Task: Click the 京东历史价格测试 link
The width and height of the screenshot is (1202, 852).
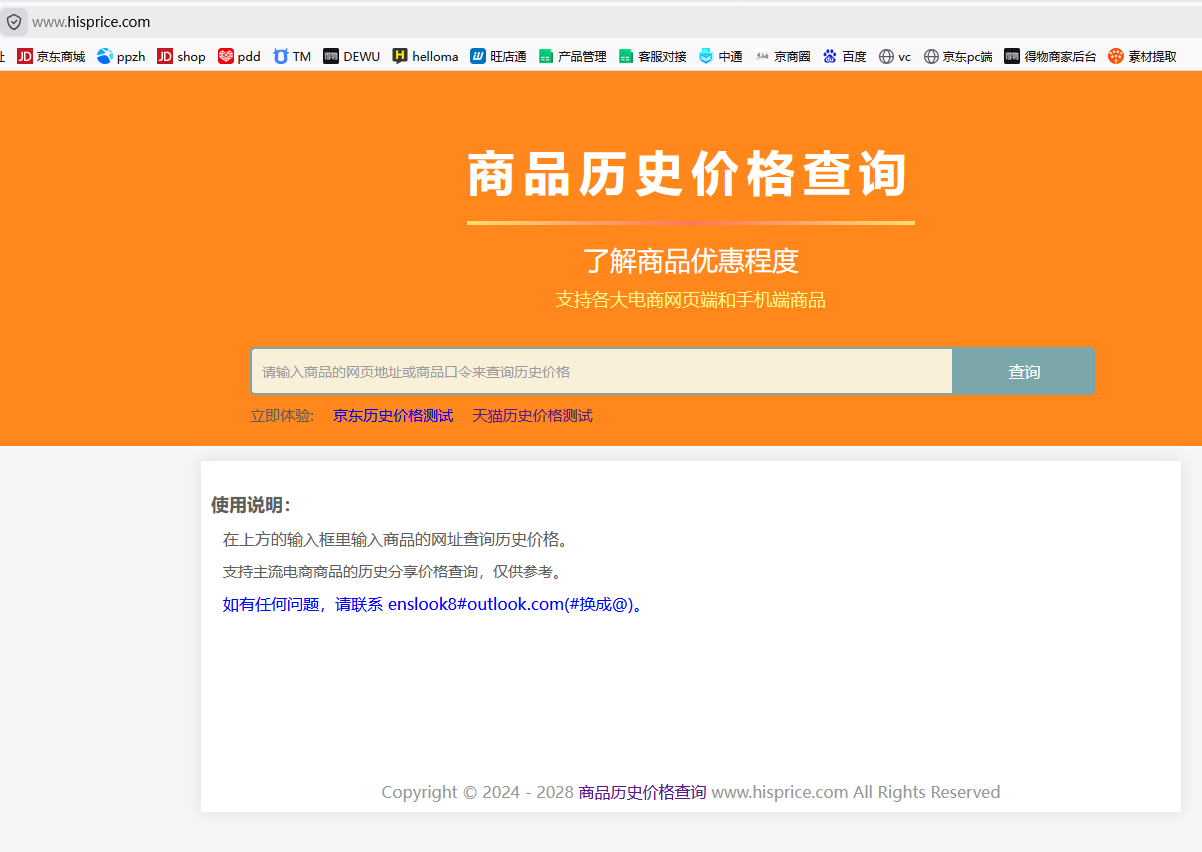Action: (x=393, y=416)
